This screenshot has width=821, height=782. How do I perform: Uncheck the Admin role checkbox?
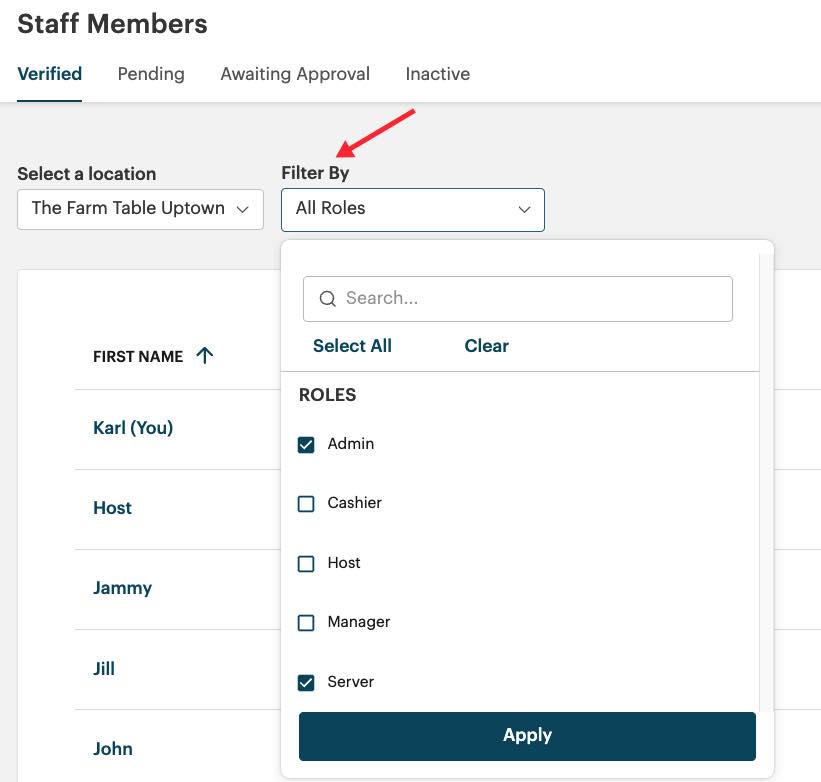pos(307,445)
